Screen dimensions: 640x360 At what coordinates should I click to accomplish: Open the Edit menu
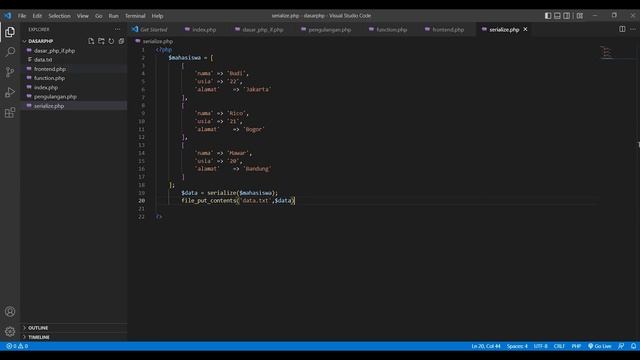point(37,16)
